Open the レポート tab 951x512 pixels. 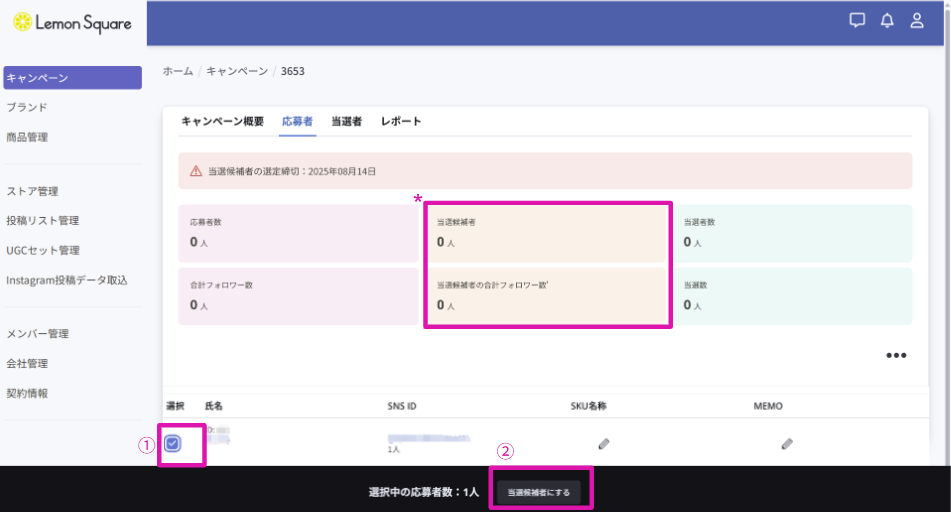[x=401, y=121]
